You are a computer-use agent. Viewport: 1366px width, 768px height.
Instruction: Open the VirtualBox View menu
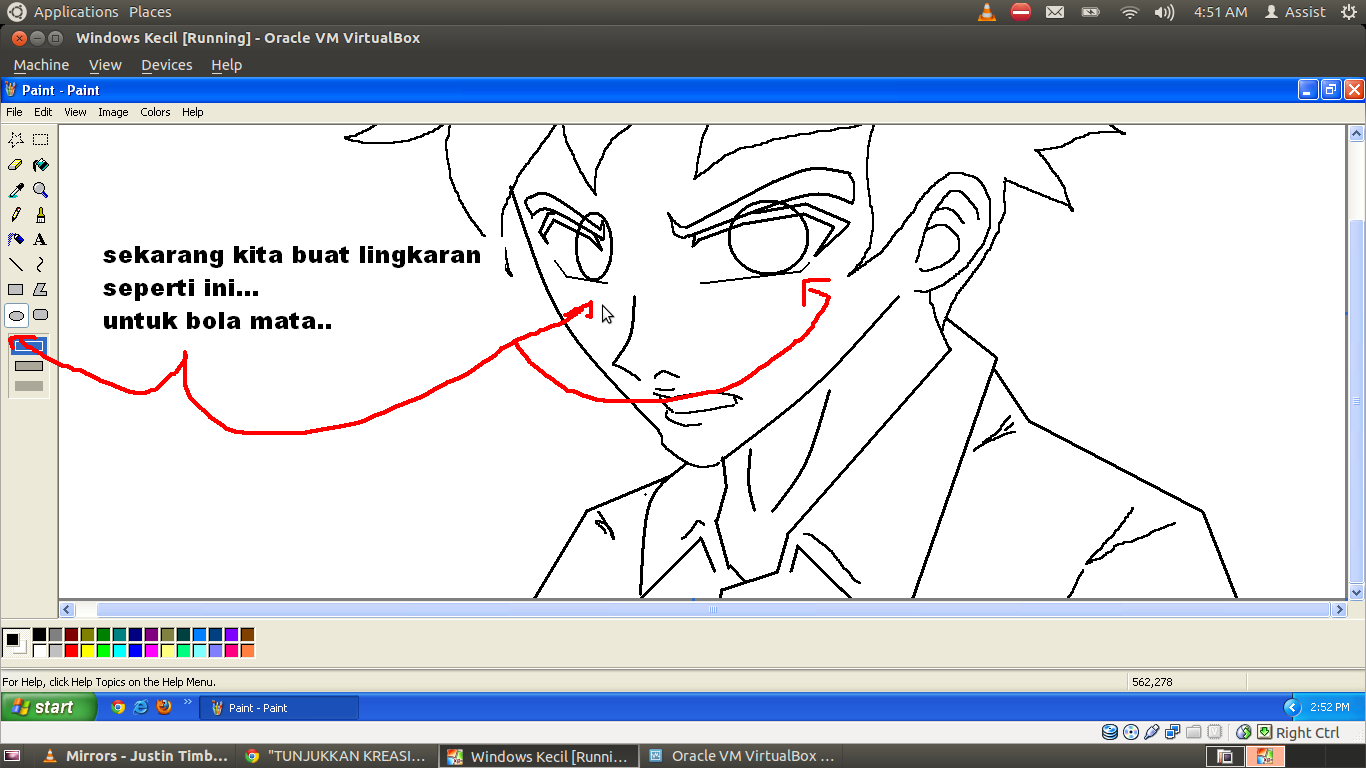(105, 65)
